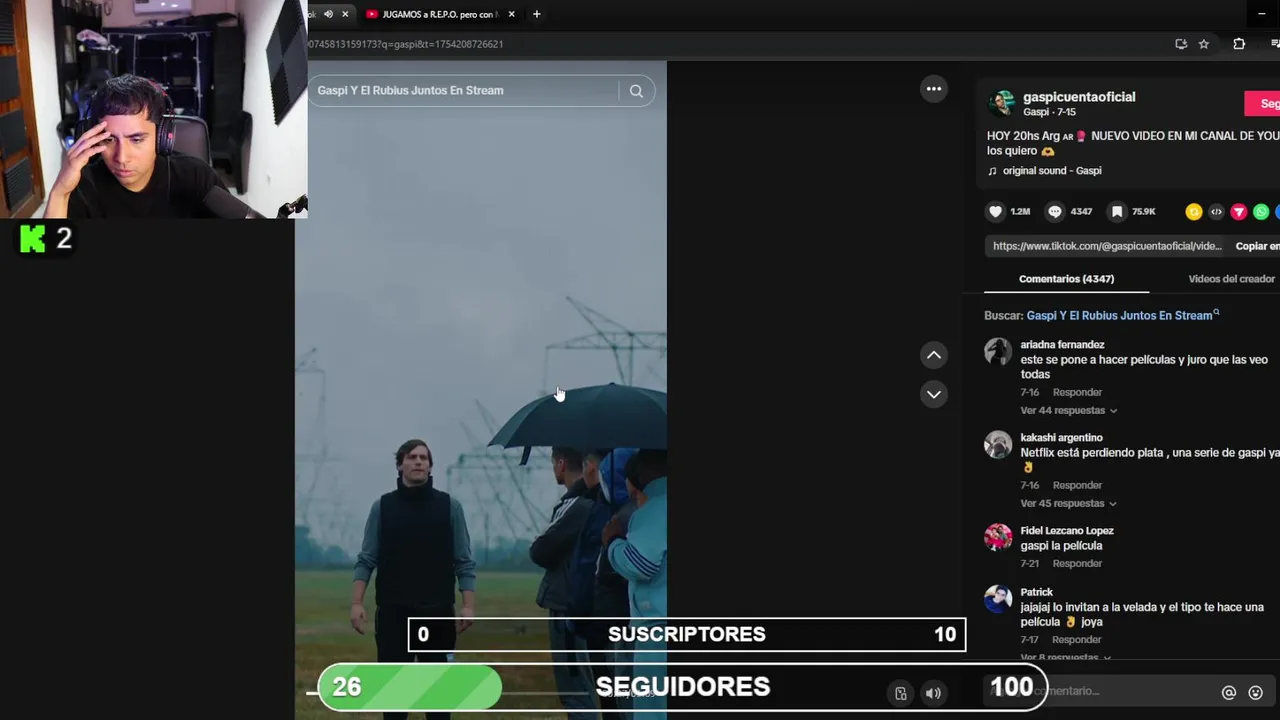Click the search magnifier icon in TikTok search bar

click(x=636, y=91)
